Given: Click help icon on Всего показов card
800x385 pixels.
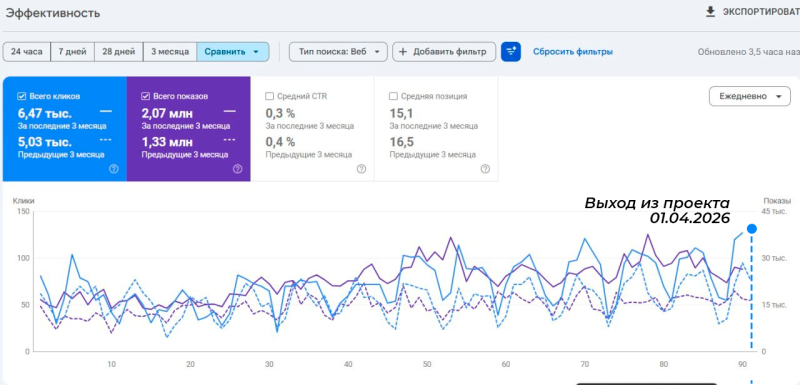Looking at the screenshot, I should pyautogui.click(x=237, y=169).
